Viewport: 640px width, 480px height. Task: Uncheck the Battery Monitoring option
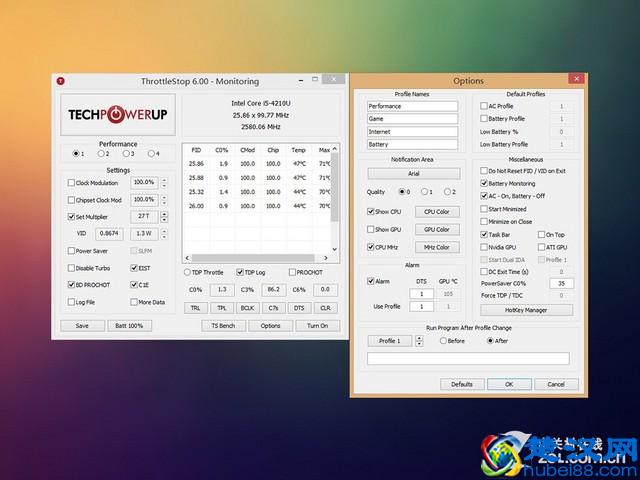click(483, 184)
